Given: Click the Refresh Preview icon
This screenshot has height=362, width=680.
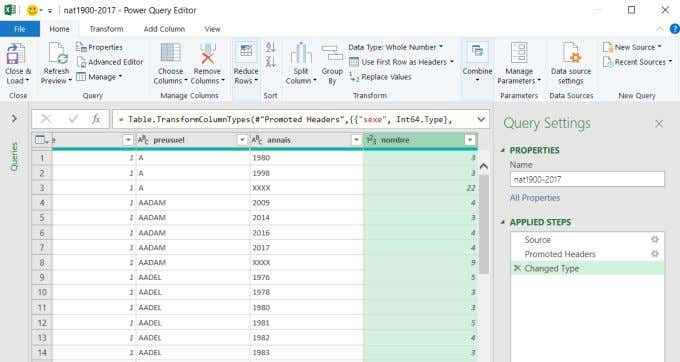Looking at the screenshot, I should [57, 54].
